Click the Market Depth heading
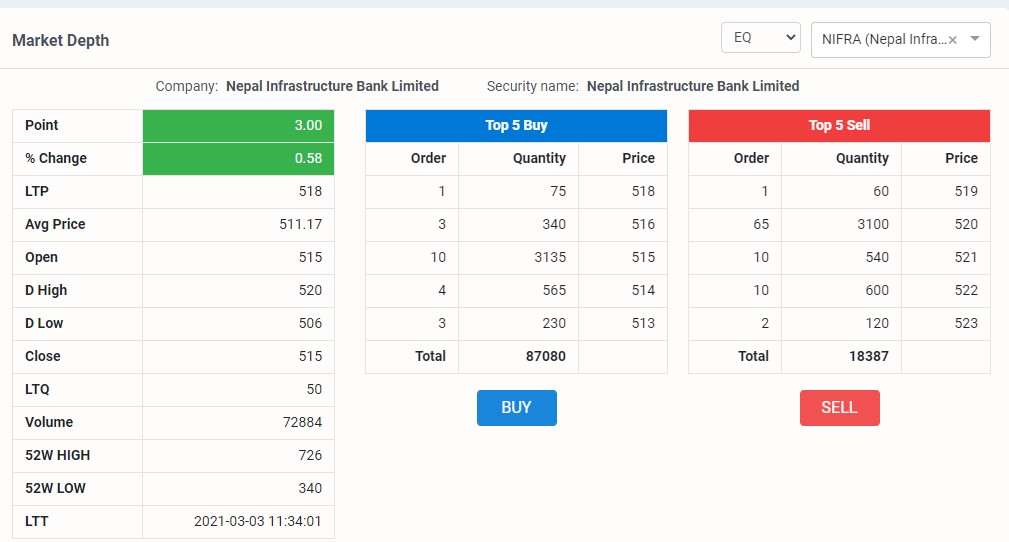 60,41
